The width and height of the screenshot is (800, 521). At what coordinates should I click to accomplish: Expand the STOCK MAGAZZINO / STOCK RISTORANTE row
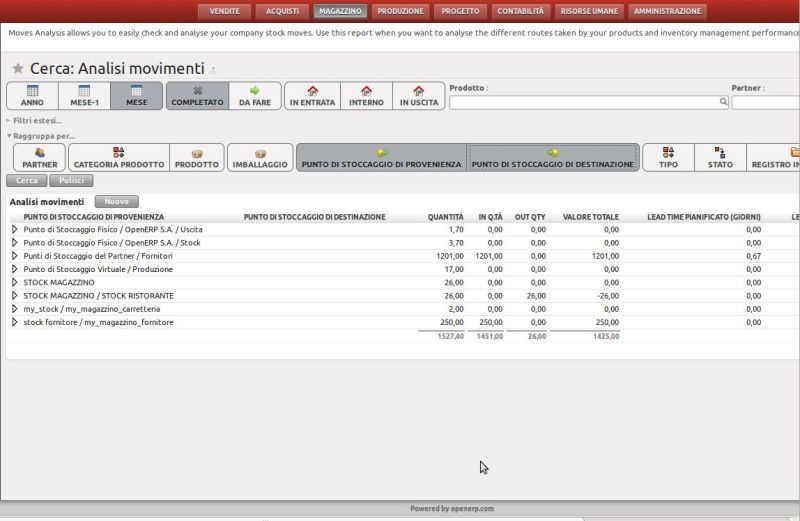tap(14, 296)
